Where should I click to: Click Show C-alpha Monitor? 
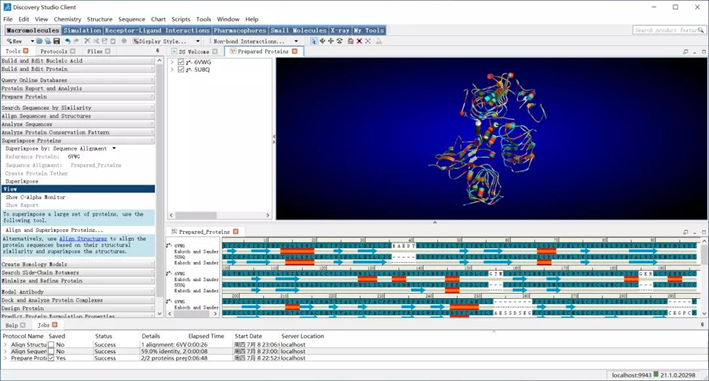pyautogui.click(x=35, y=197)
